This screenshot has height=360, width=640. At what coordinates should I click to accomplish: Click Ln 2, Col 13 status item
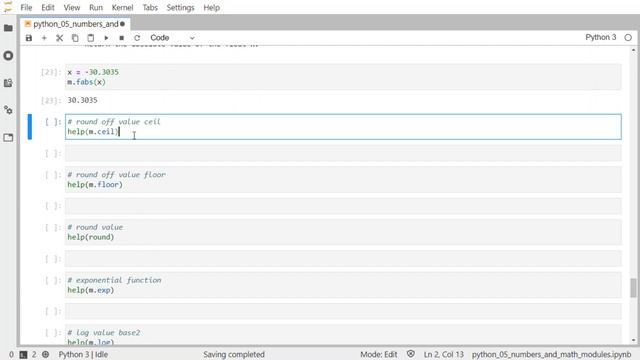pos(443,354)
